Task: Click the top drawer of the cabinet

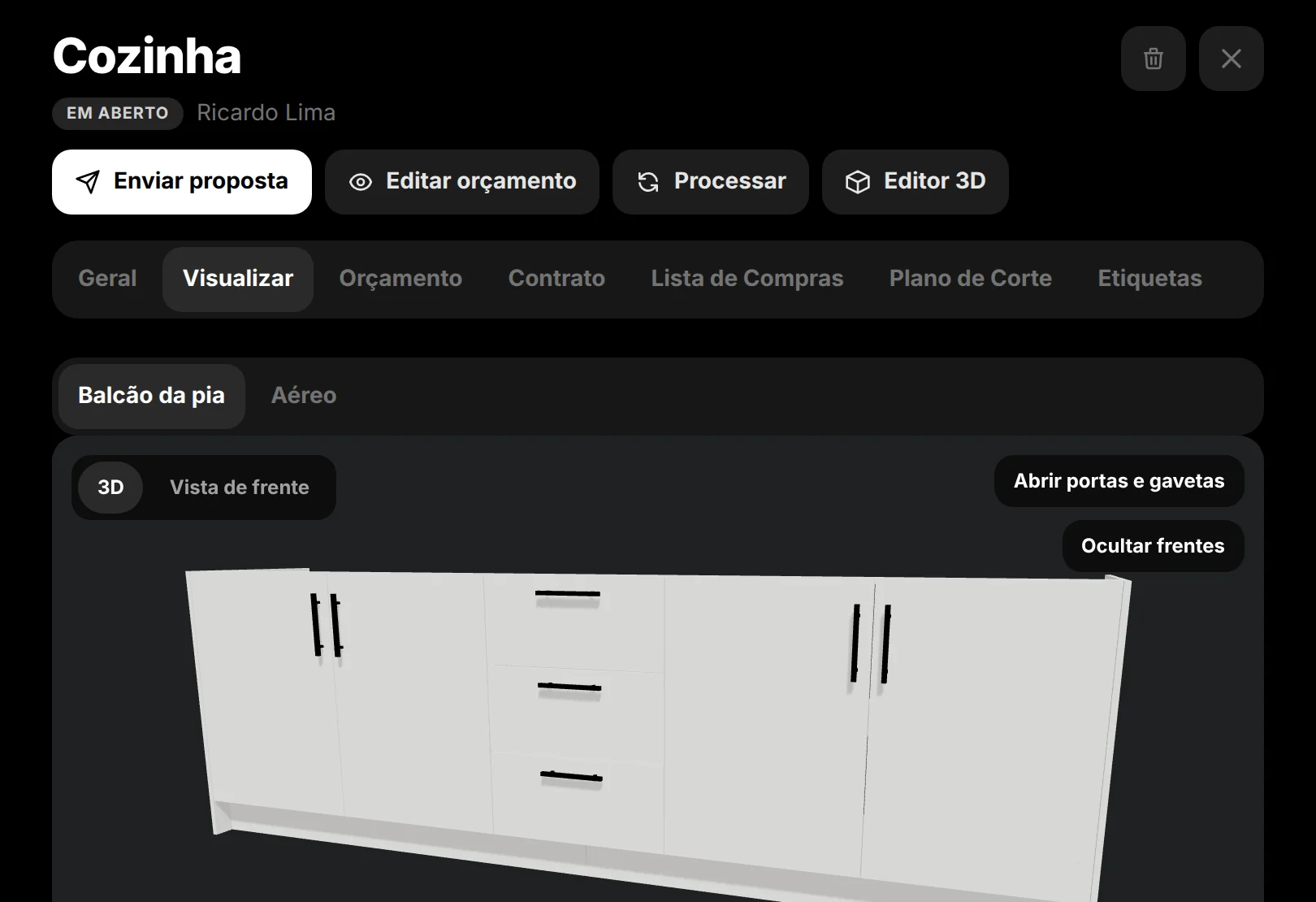Action: point(574,622)
